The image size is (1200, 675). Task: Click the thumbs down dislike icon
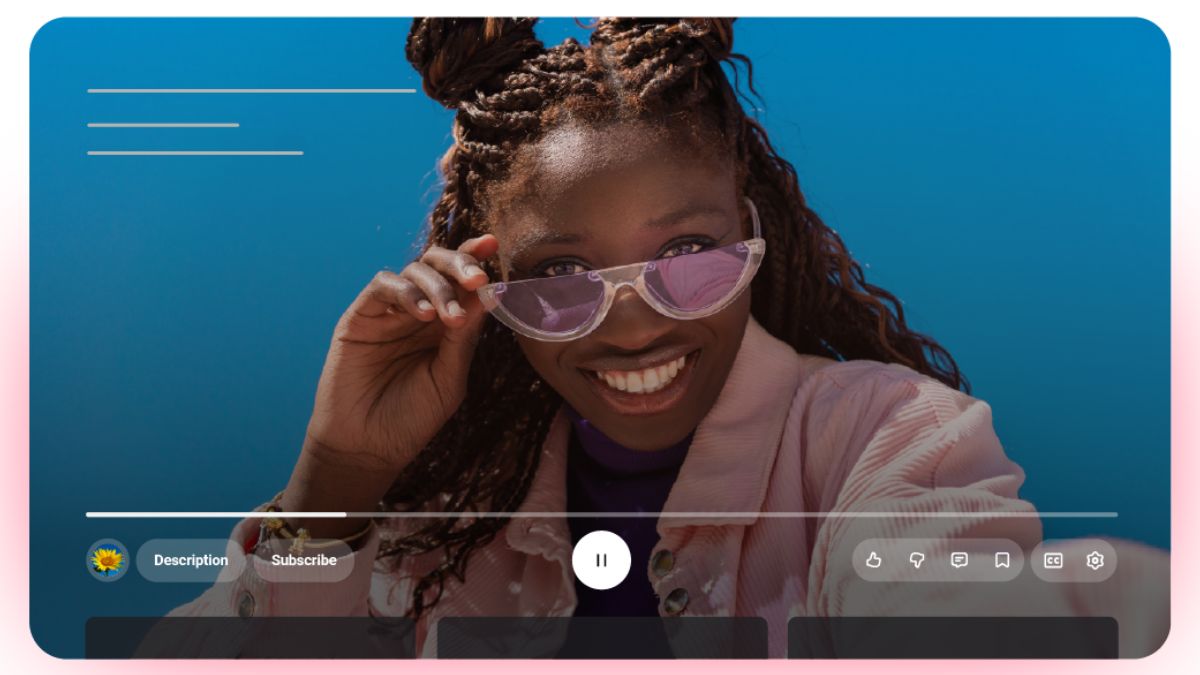click(x=916, y=560)
